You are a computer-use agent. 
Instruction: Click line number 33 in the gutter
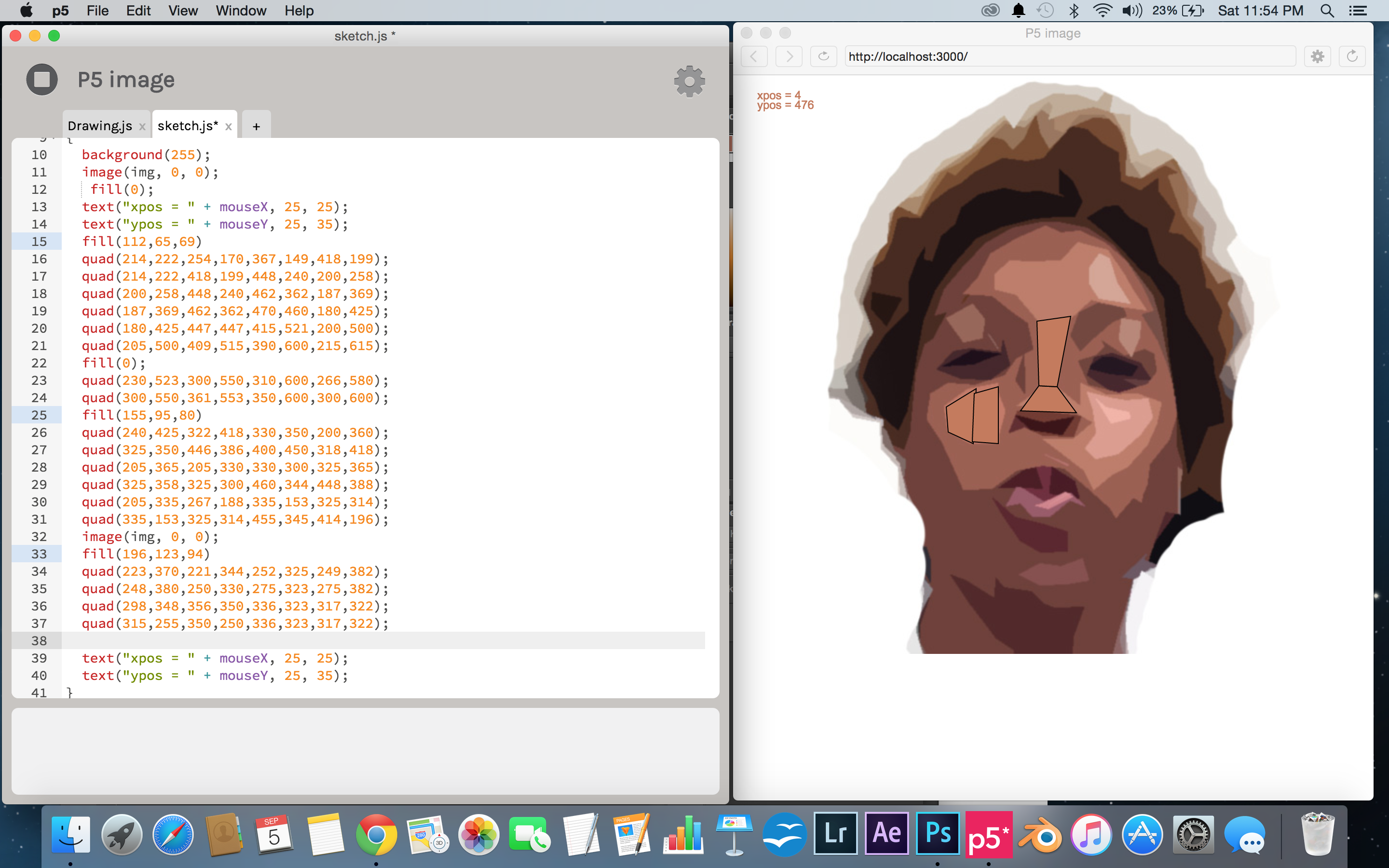39,554
